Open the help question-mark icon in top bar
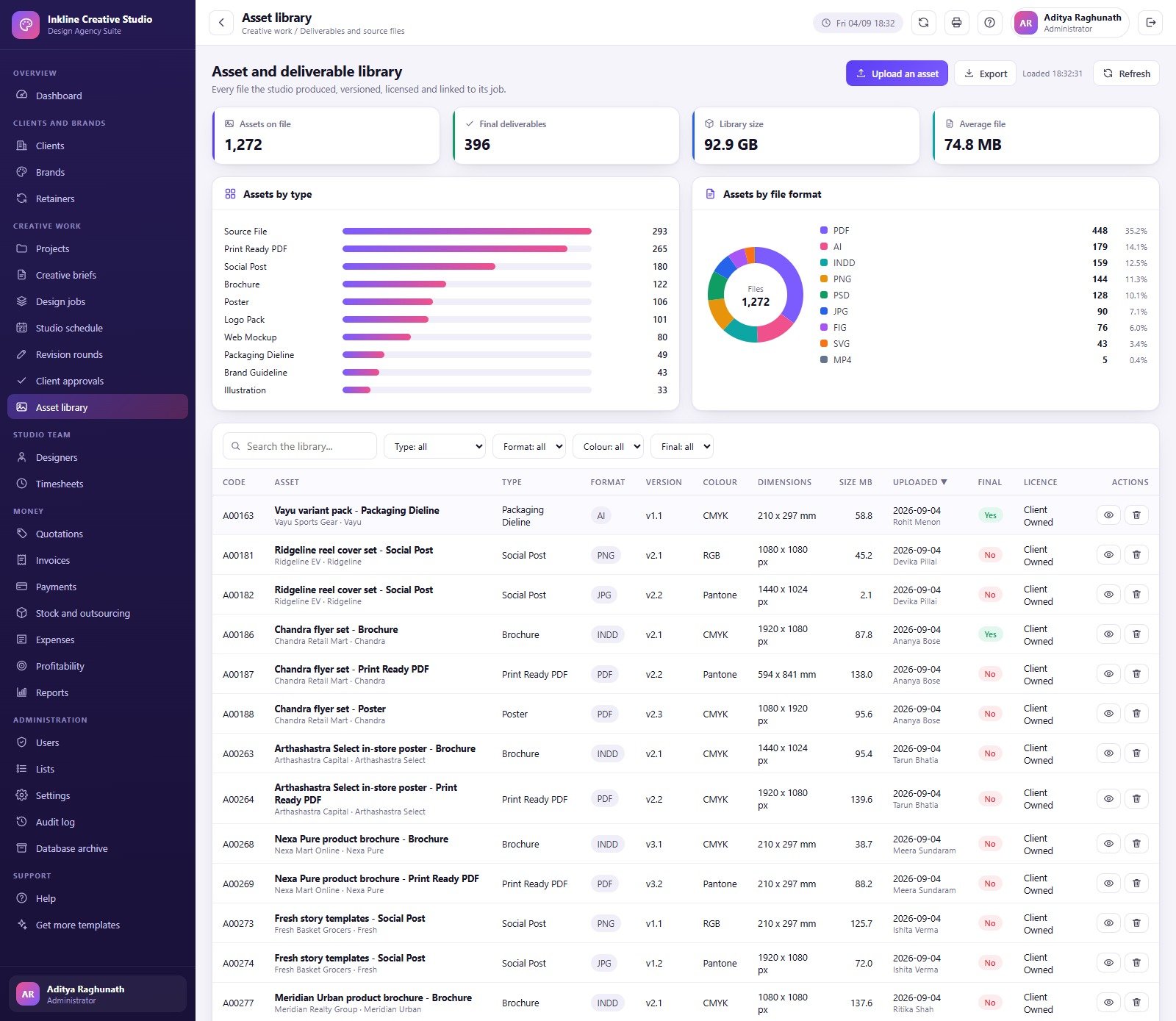The height and width of the screenshot is (1021, 1176). pyautogui.click(x=990, y=23)
